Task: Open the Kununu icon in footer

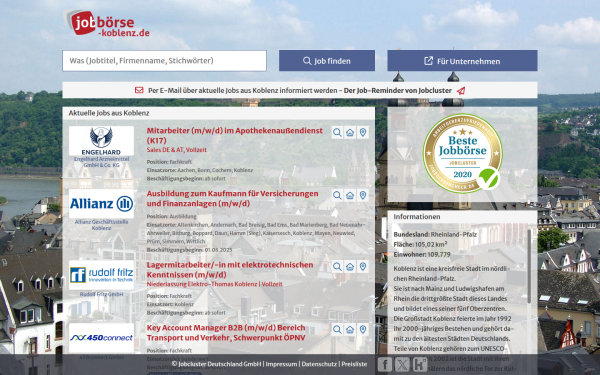Action: (420, 364)
